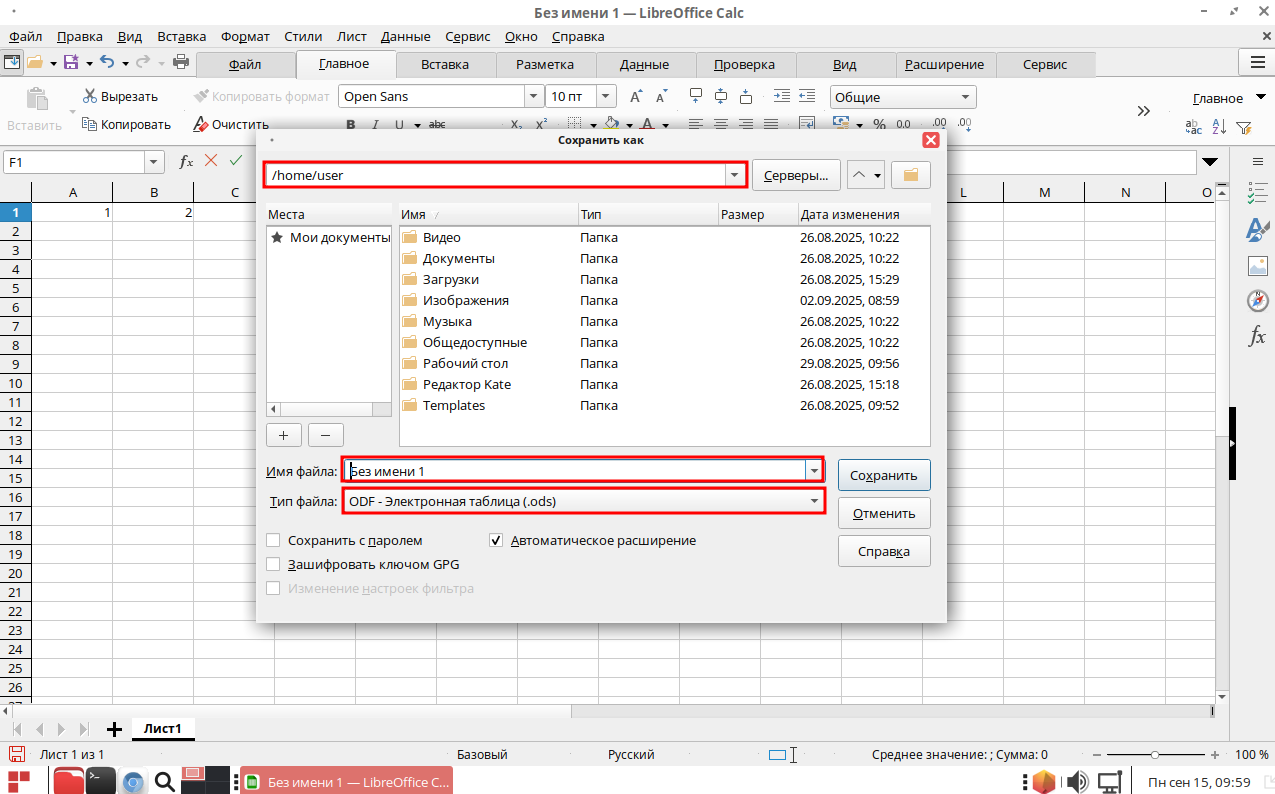Open the /home/user path dropdown arrow

[x=735, y=175]
